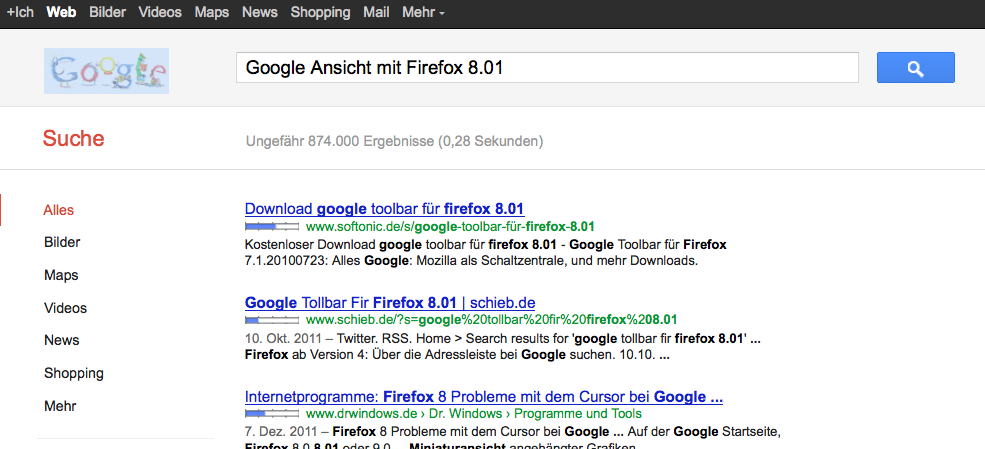Open Mail from the top bar

(376, 13)
